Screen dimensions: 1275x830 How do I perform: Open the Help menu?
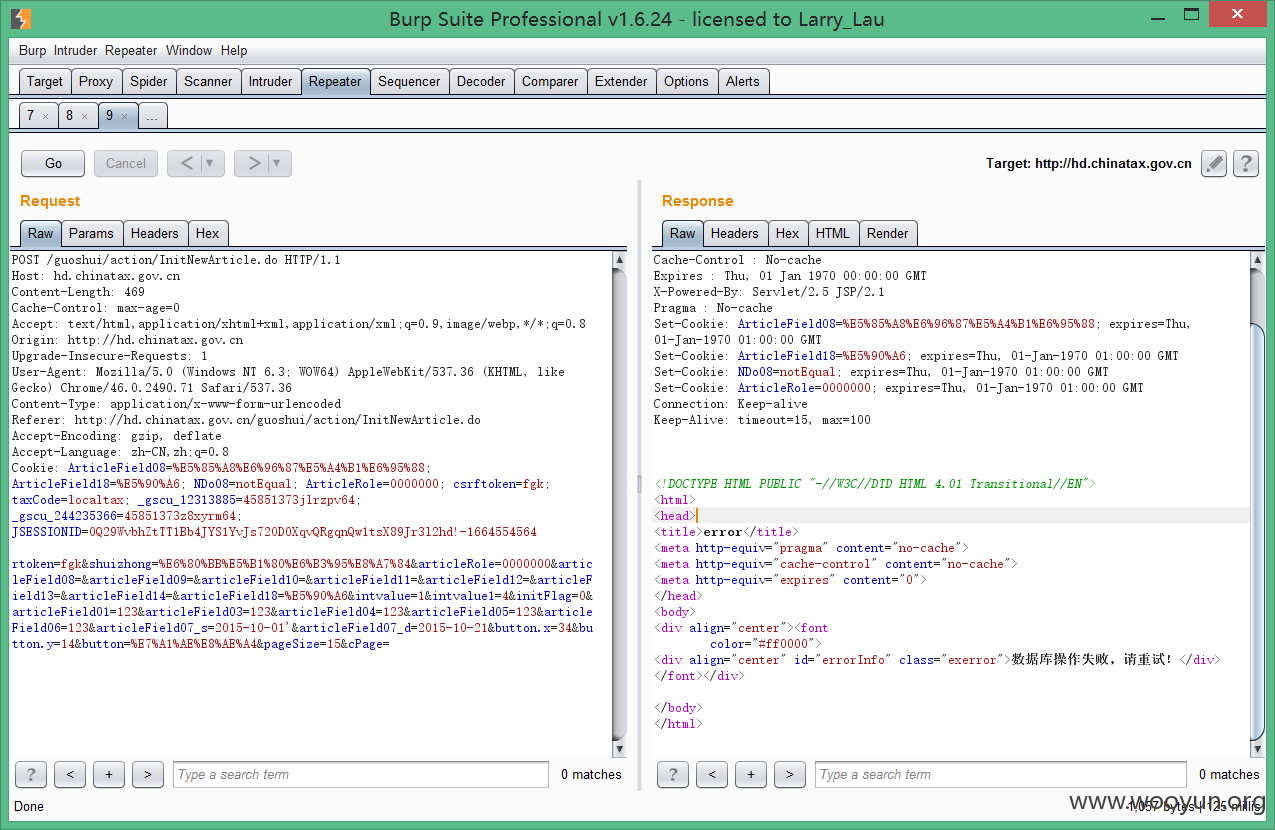[x=234, y=50]
